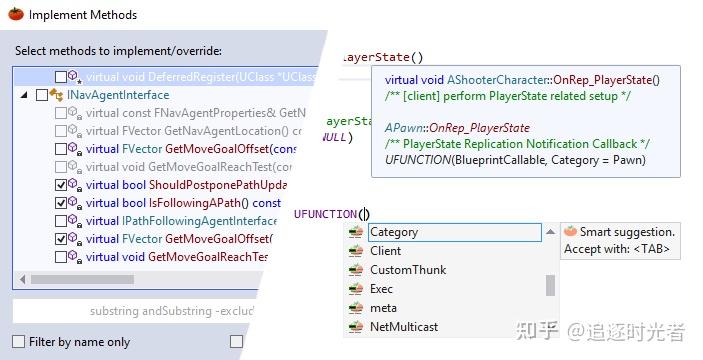Select NetMulticast from the suggestion list
This screenshot has width=703, height=360.
404,327
